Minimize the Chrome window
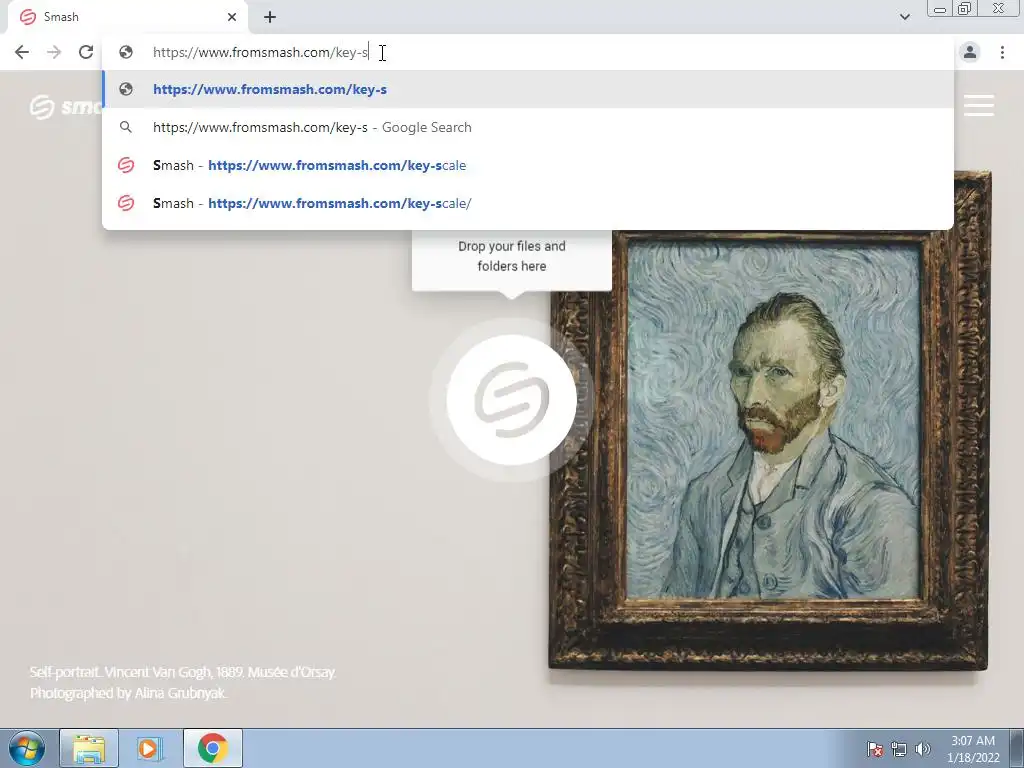The image size is (1024, 768). click(940, 9)
